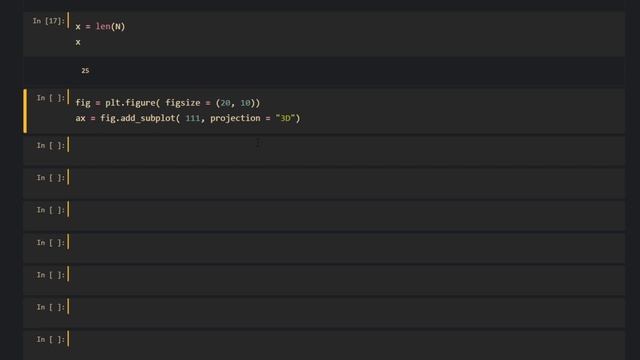Select the output value "25"
The image size is (640, 360).
[85, 71]
